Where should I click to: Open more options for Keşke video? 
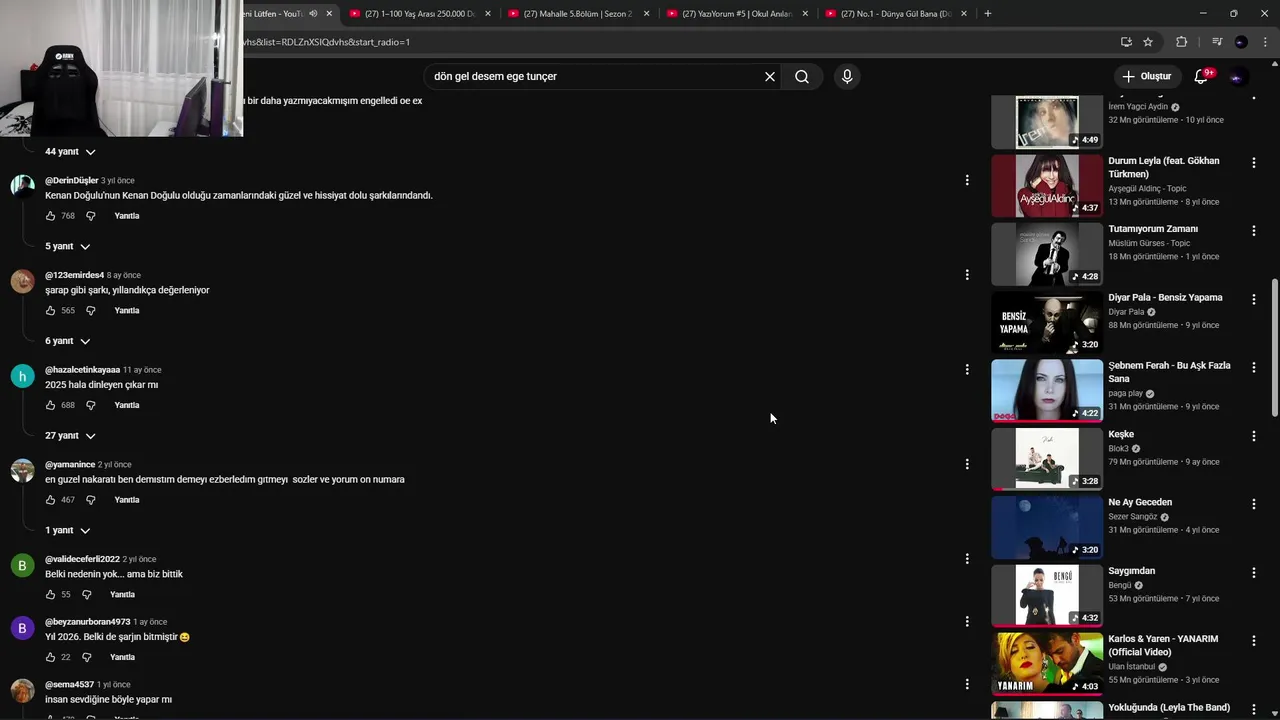[x=1253, y=436]
